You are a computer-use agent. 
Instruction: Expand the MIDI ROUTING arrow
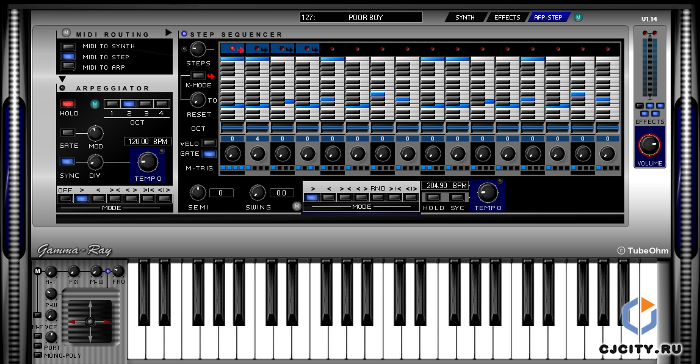point(168,33)
